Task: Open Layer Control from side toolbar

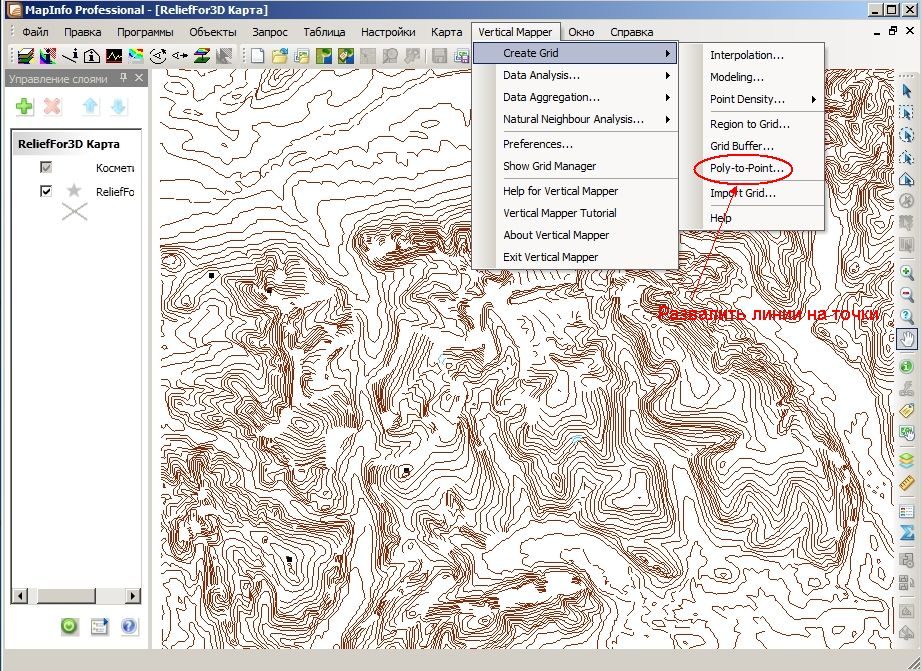Action: tap(906, 460)
